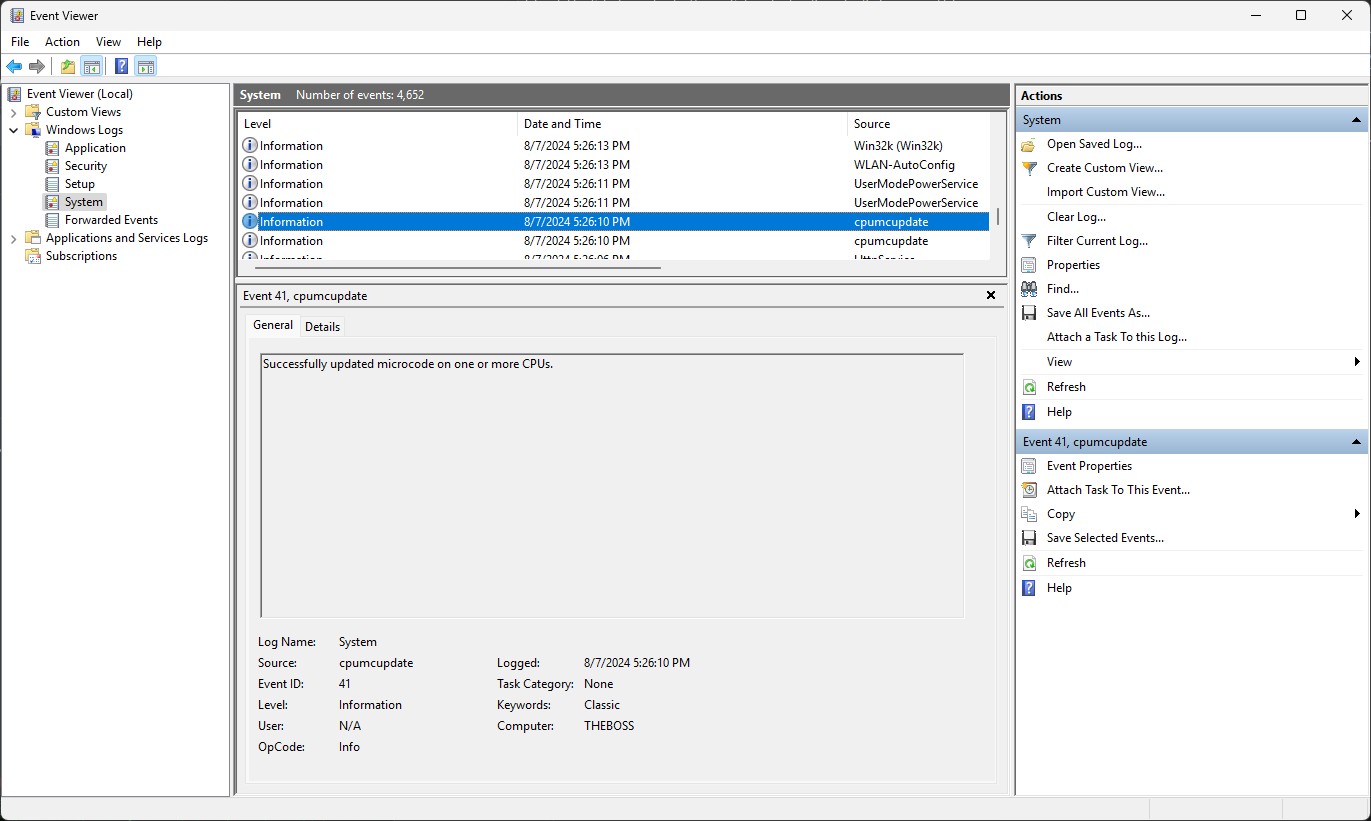This screenshot has width=1371, height=821.
Task: Open the View submenu arrow
Action: pos(1357,362)
